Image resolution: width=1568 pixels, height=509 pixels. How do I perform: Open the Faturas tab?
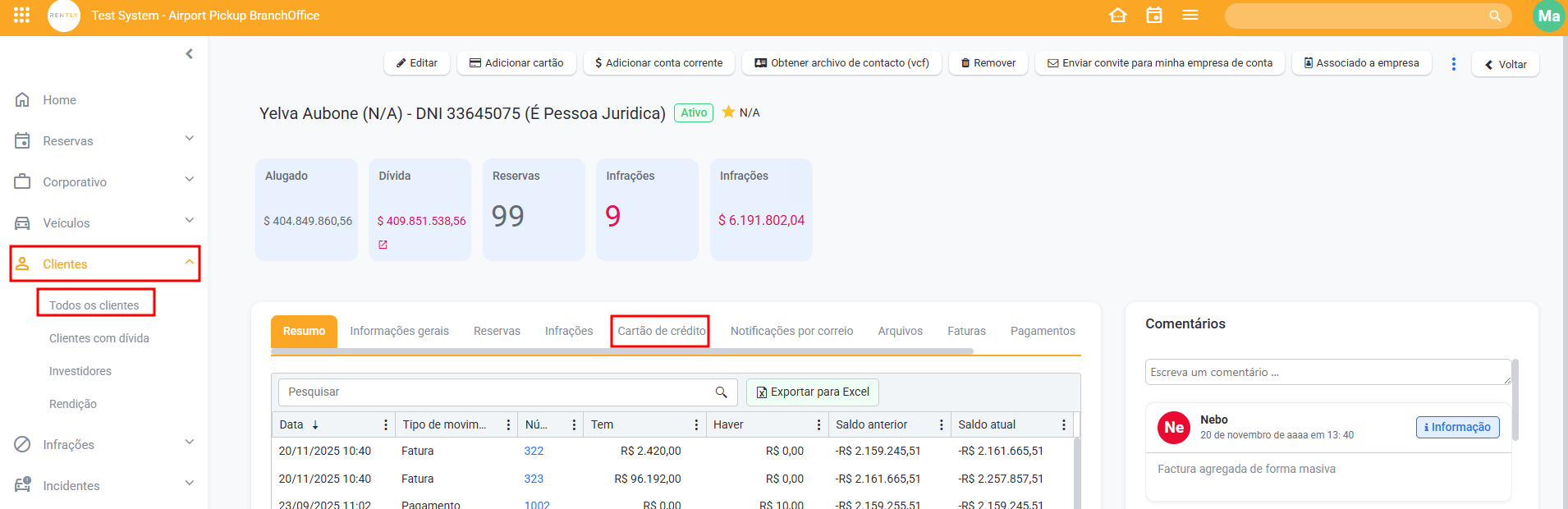click(x=966, y=331)
